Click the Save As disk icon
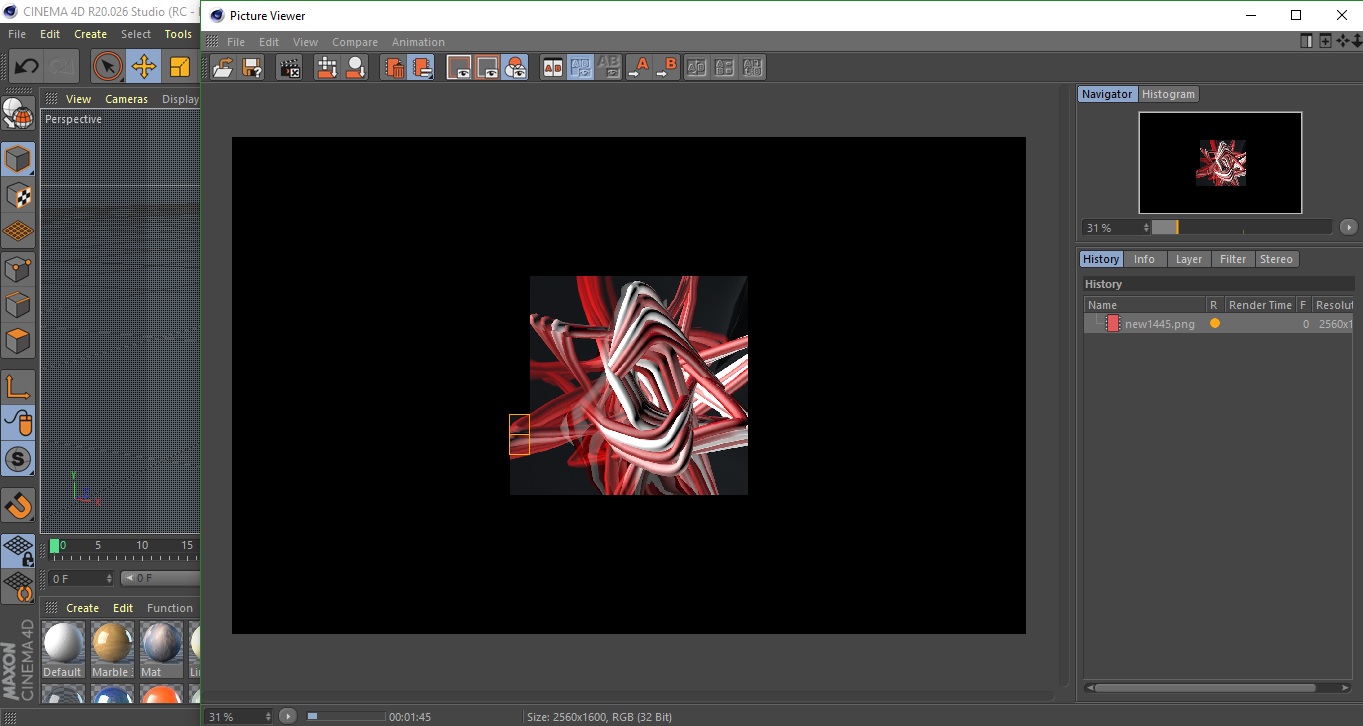This screenshot has width=1363, height=726. (x=252, y=67)
